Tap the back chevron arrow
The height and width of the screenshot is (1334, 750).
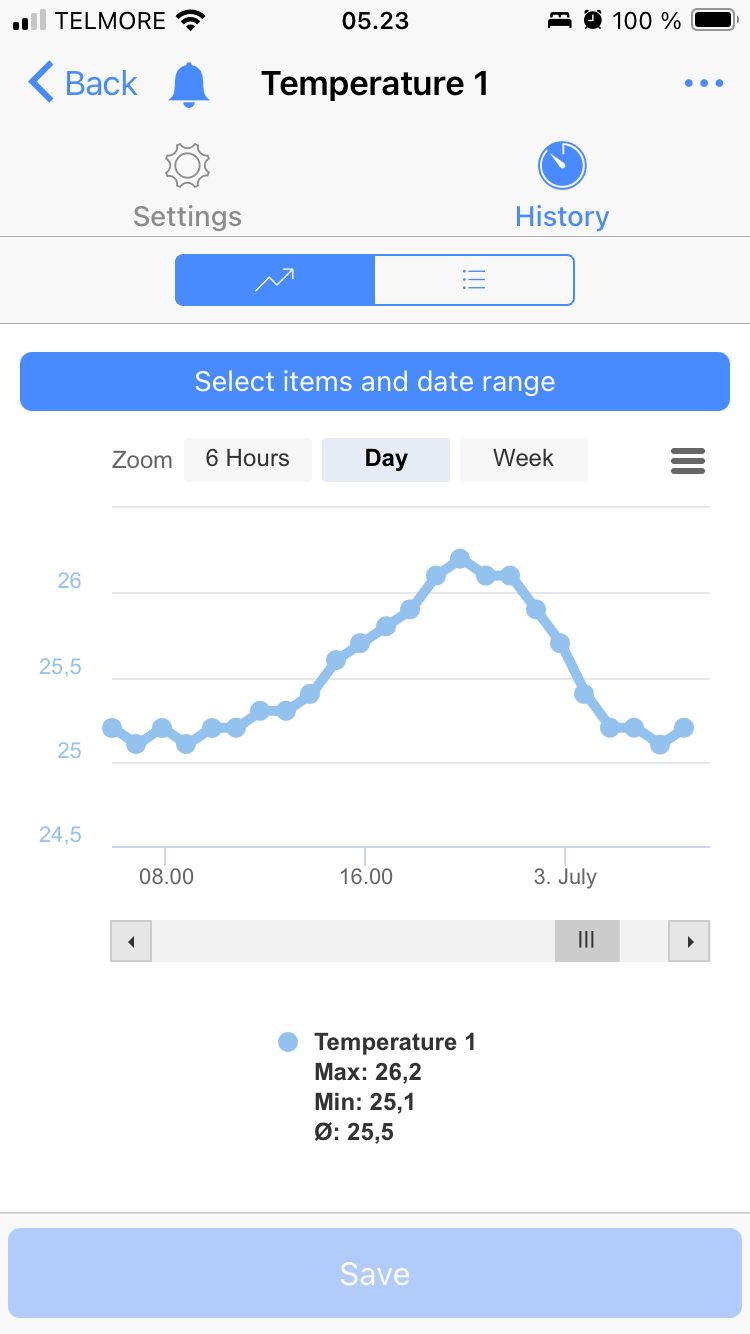click(x=41, y=83)
